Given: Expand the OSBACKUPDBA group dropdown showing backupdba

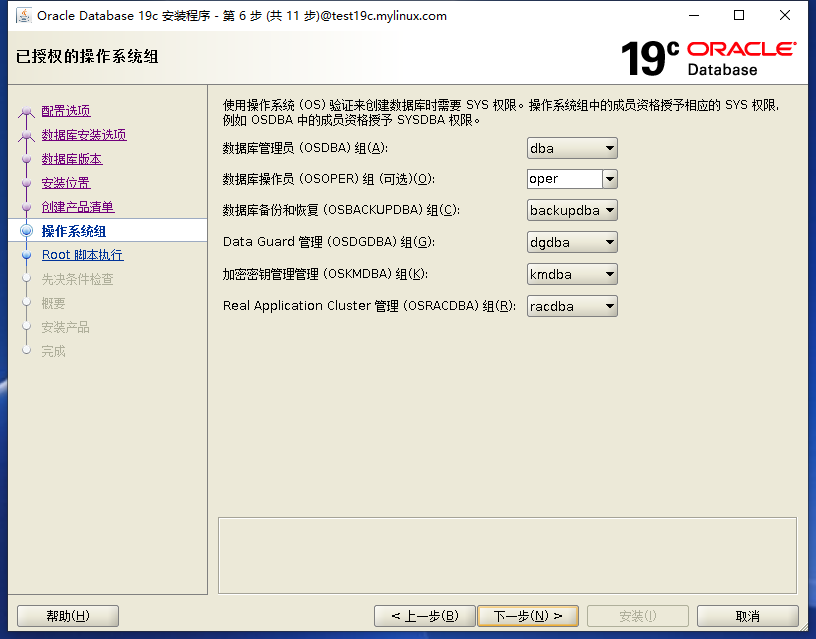Looking at the screenshot, I should (x=572, y=210).
